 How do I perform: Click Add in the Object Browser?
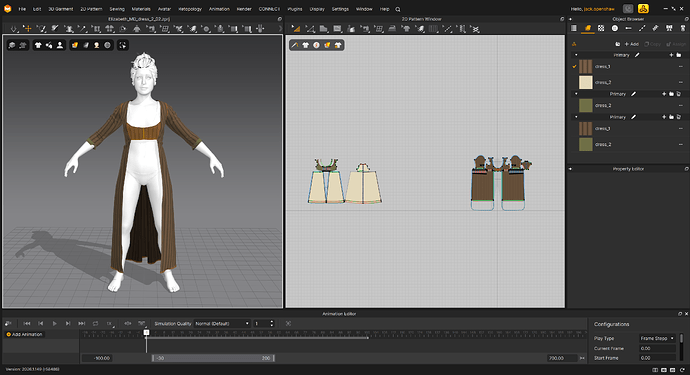[x=632, y=44]
